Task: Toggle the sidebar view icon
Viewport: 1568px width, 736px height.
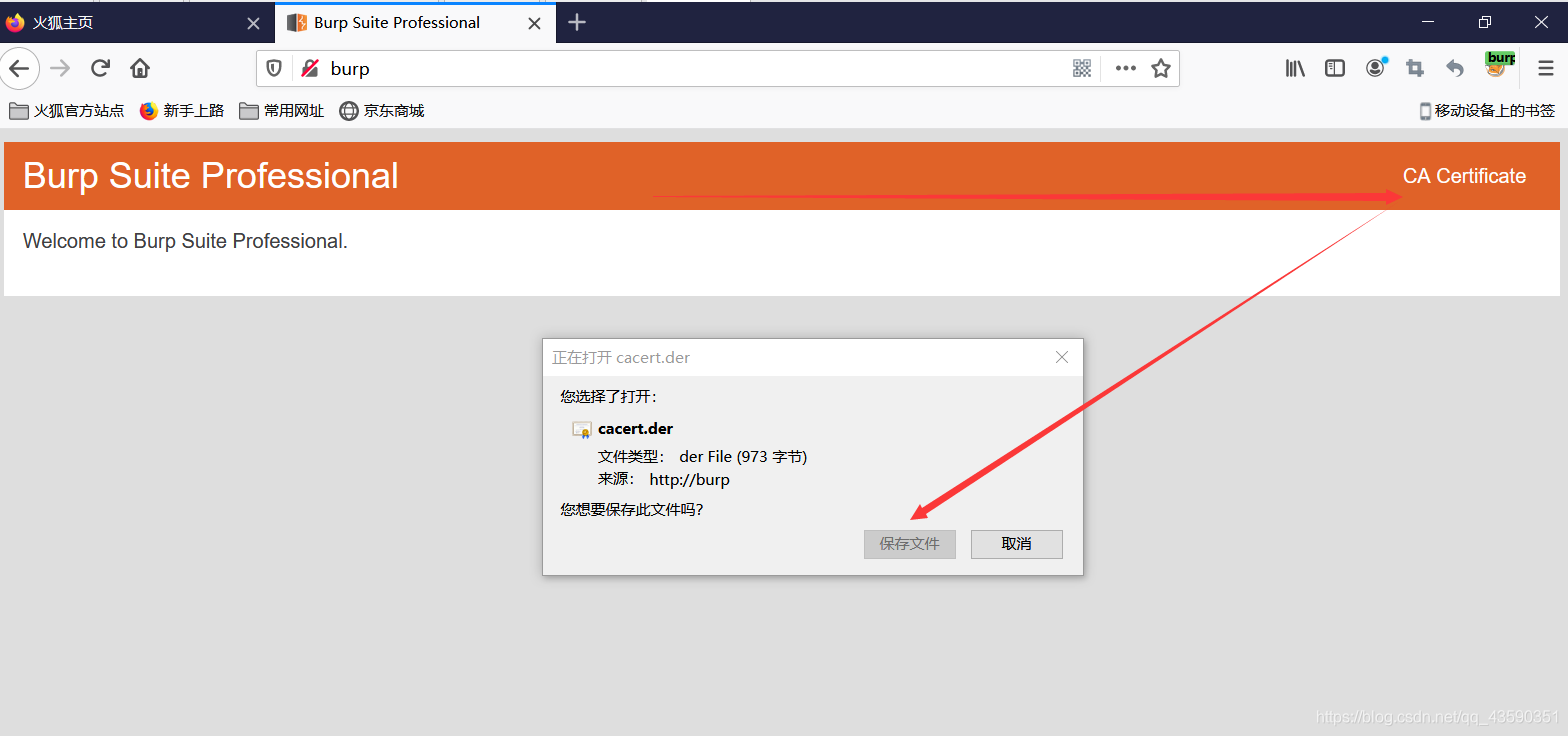Action: [1335, 68]
